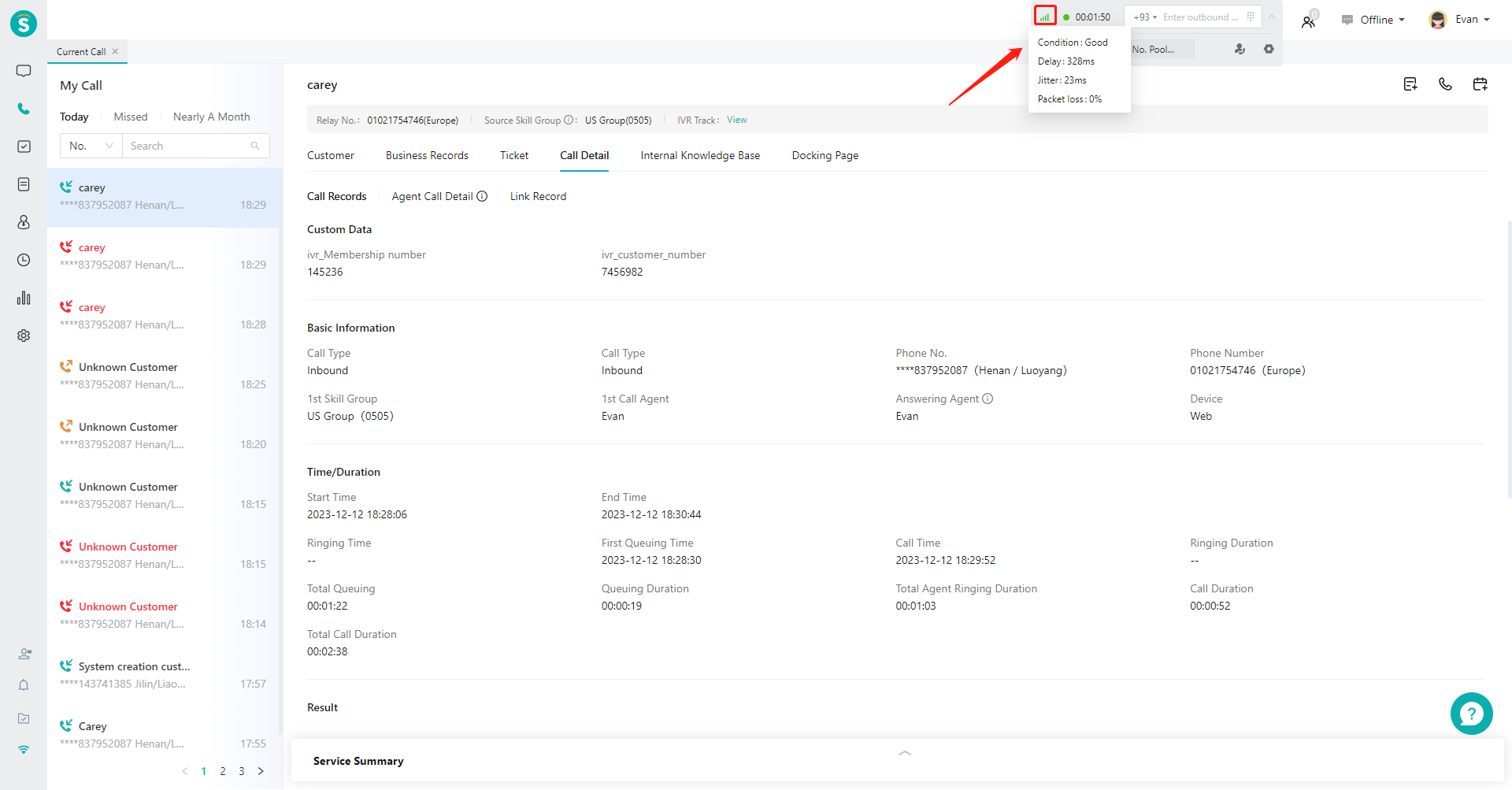Select the Call Detail tab
This screenshot has height=790, width=1512.
click(x=584, y=155)
